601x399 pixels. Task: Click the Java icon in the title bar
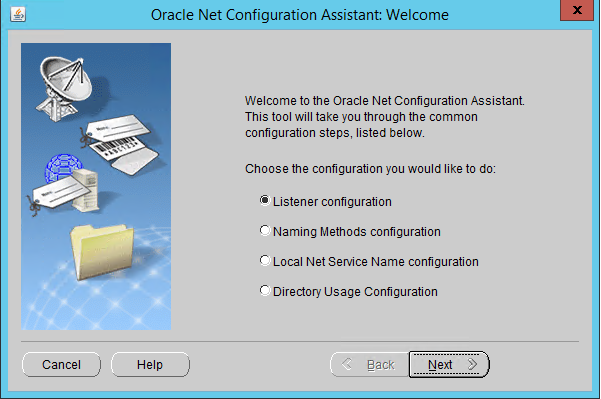click(18, 15)
